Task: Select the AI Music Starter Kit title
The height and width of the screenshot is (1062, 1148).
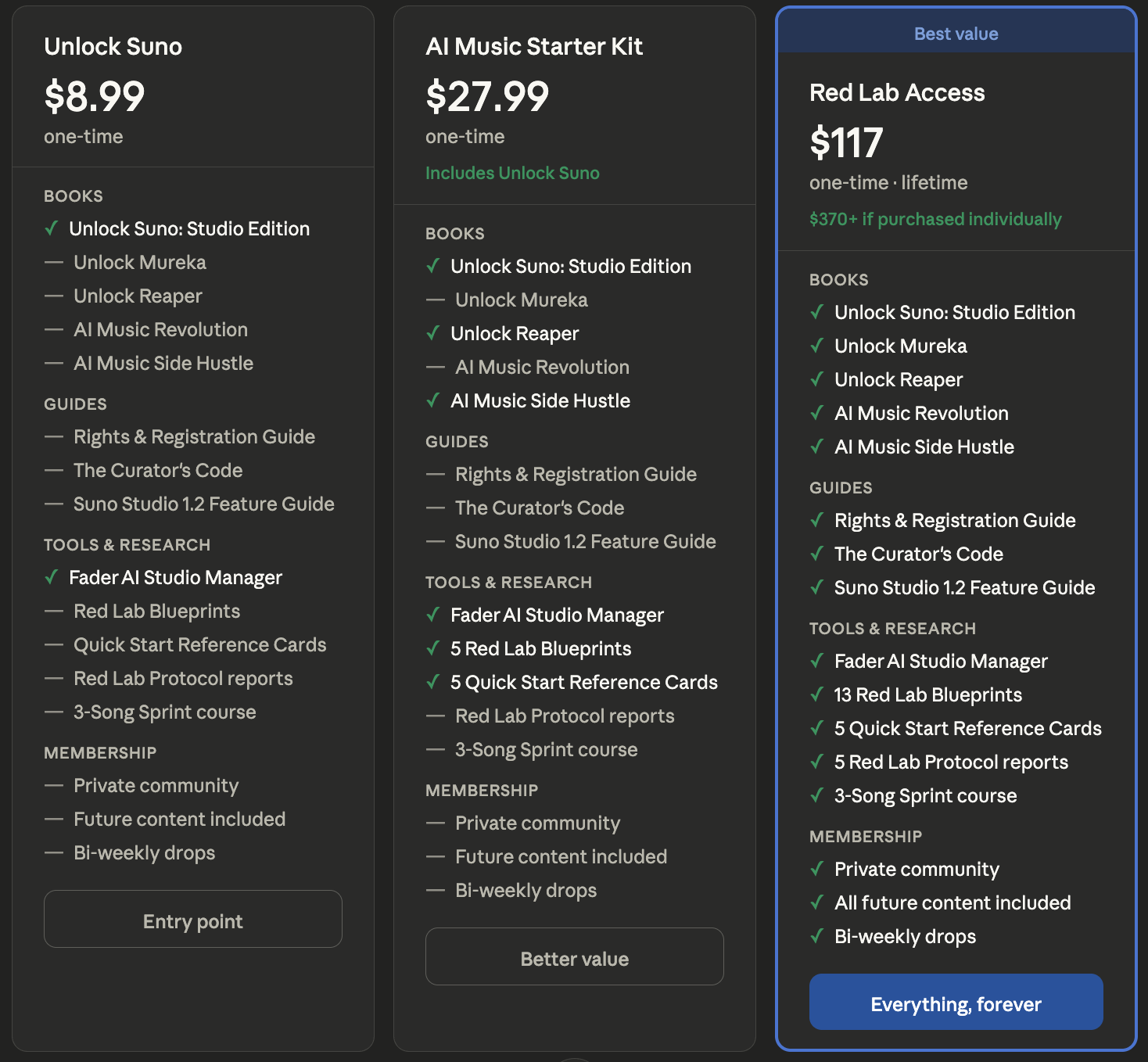Action: click(x=534, y=46)
